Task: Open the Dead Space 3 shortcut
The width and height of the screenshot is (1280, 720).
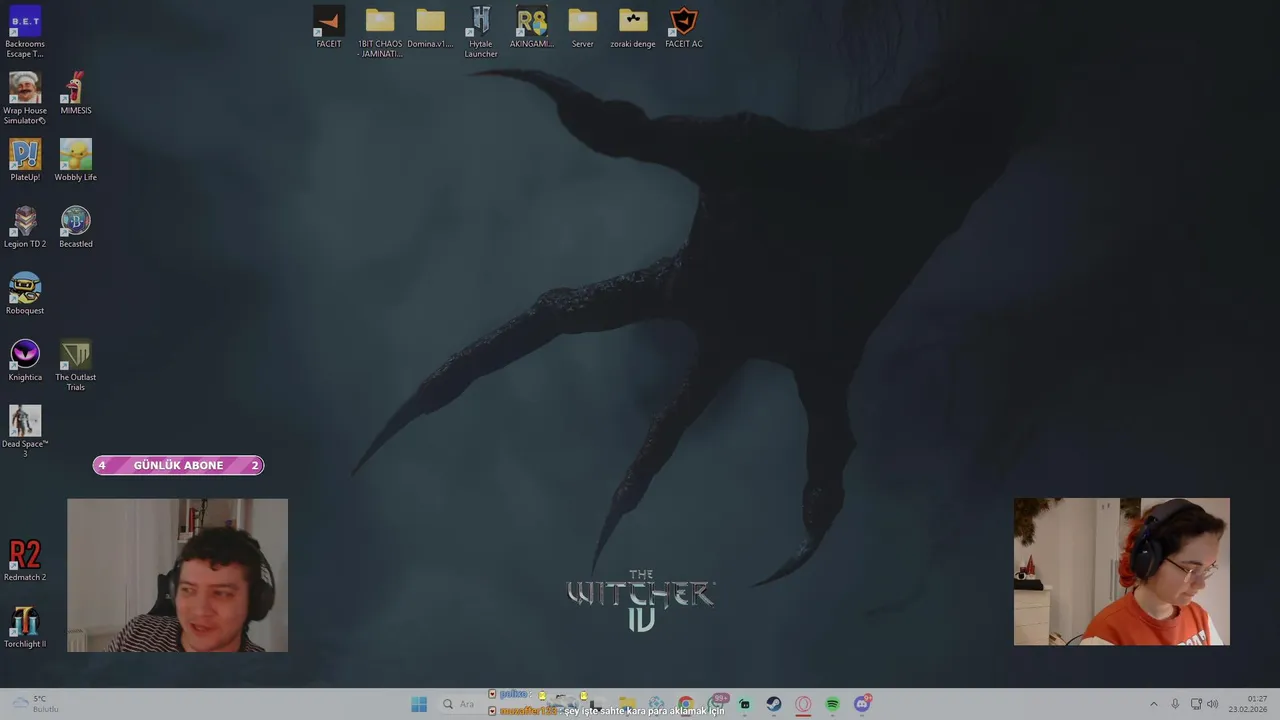Action: pos(25,431)
